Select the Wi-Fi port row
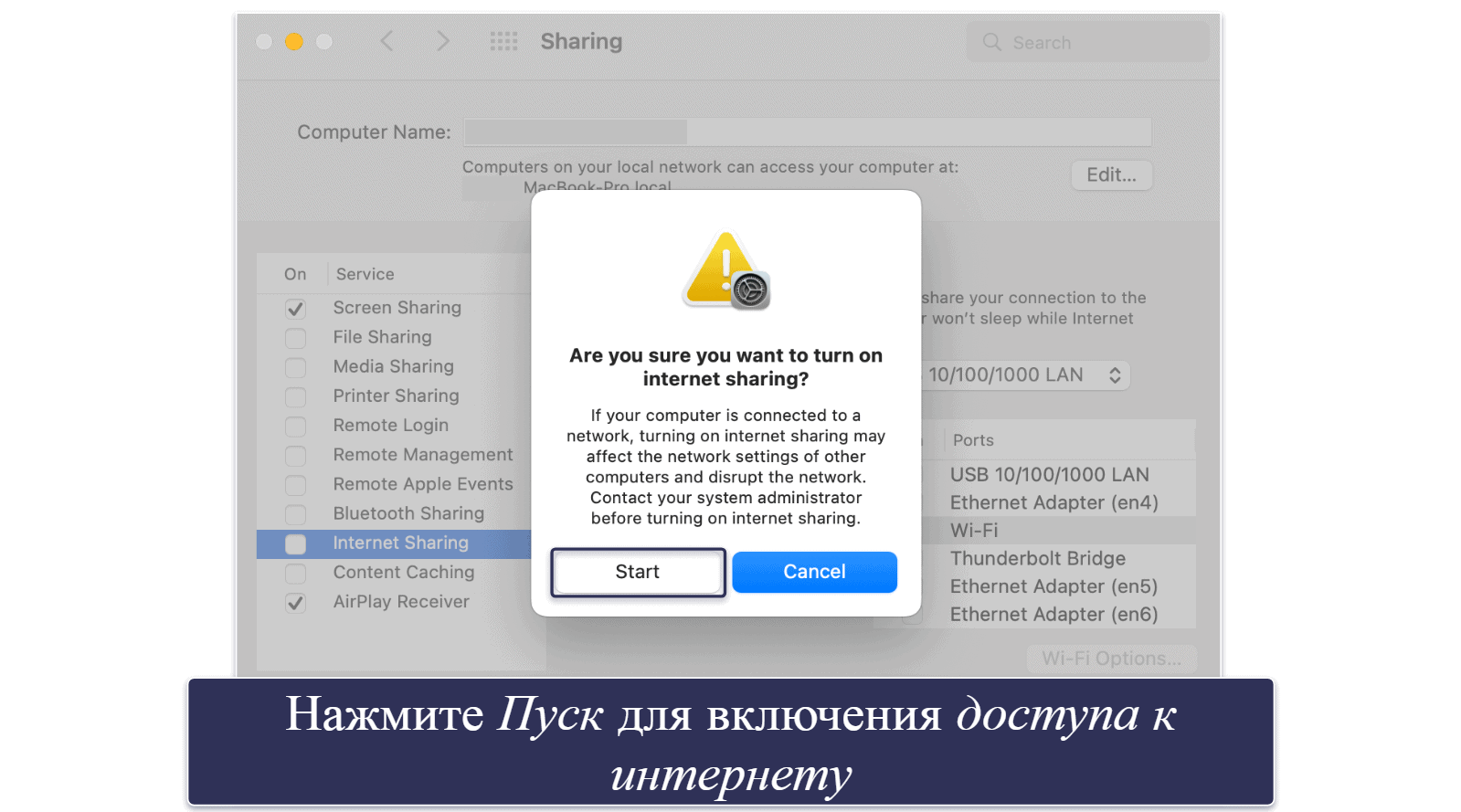The image size is (1461, 812). [1058, 531]
